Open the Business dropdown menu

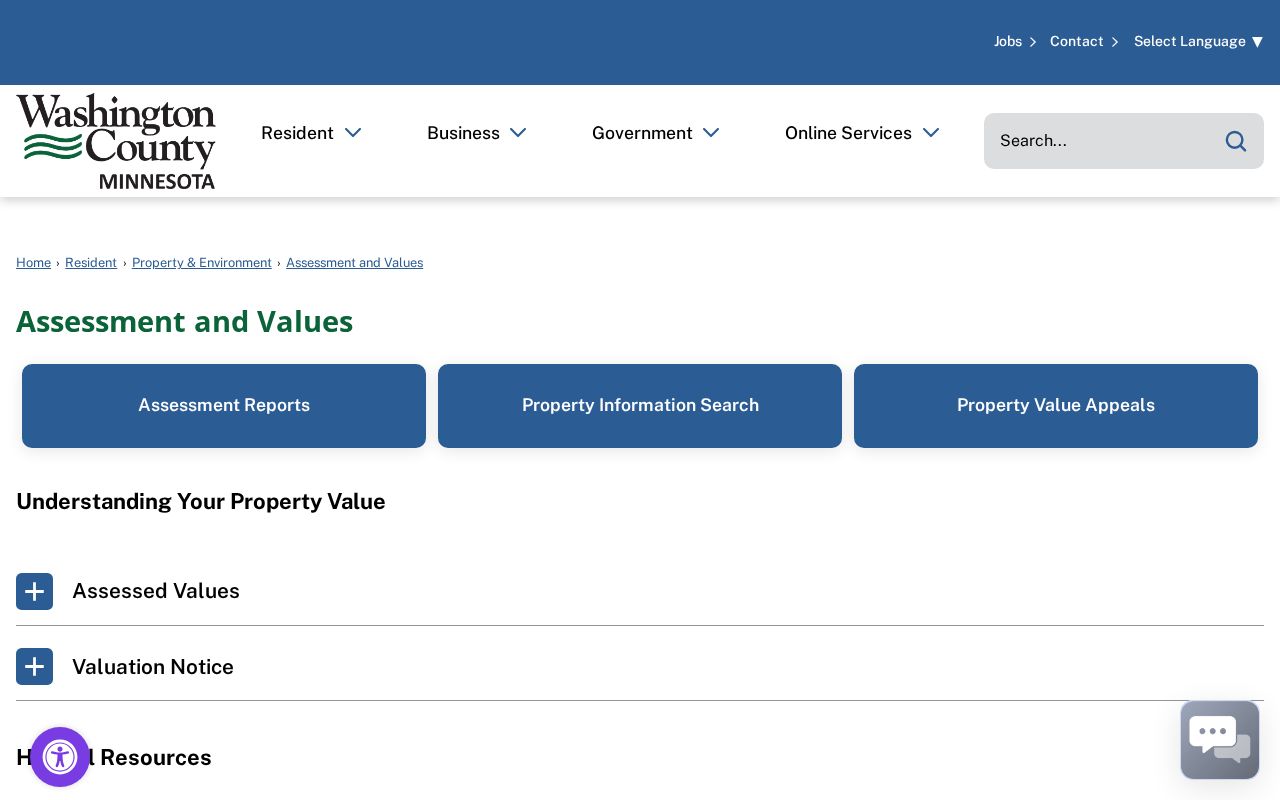point(477,133)
